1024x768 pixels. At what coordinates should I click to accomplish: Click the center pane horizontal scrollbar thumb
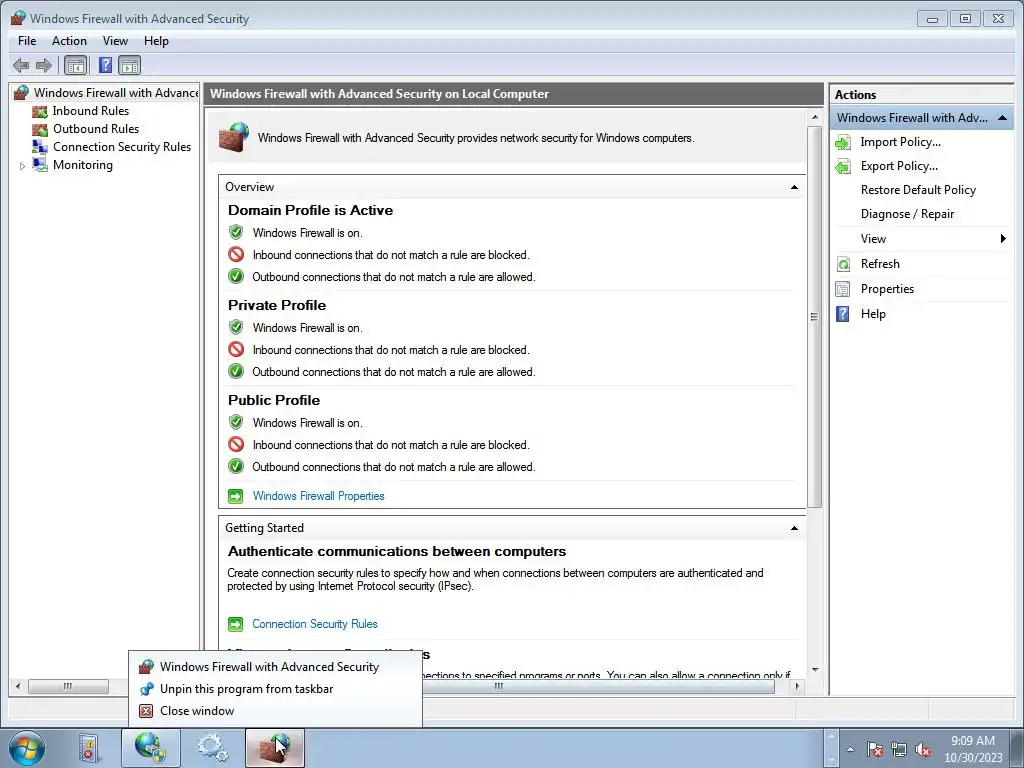click(498, 686)
